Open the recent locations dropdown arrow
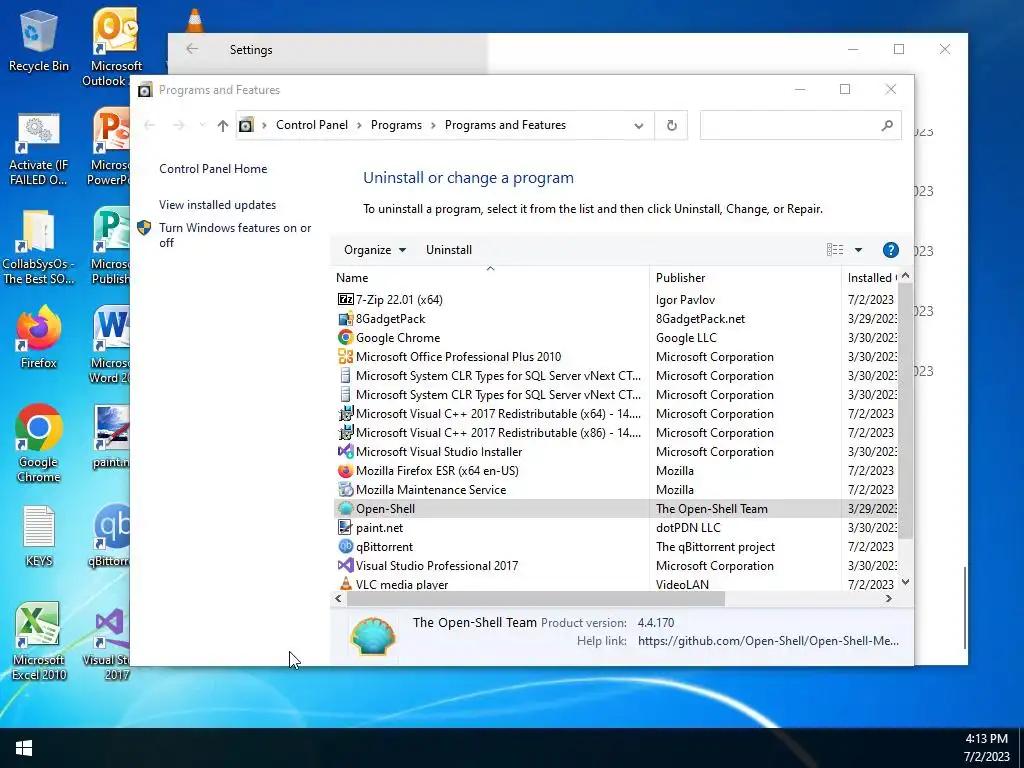 click(x=202, y=125)
